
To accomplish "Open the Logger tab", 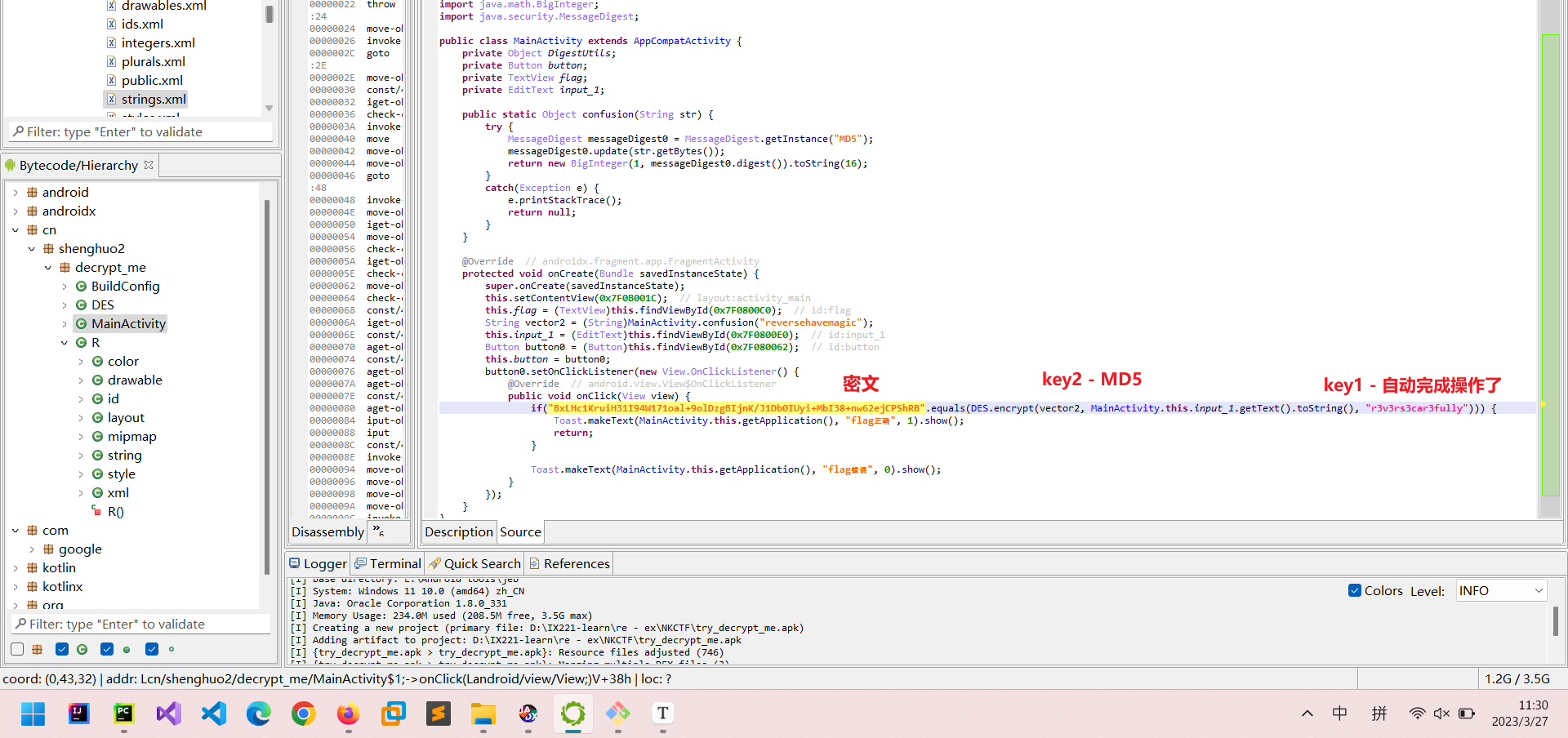I will 318,563.
